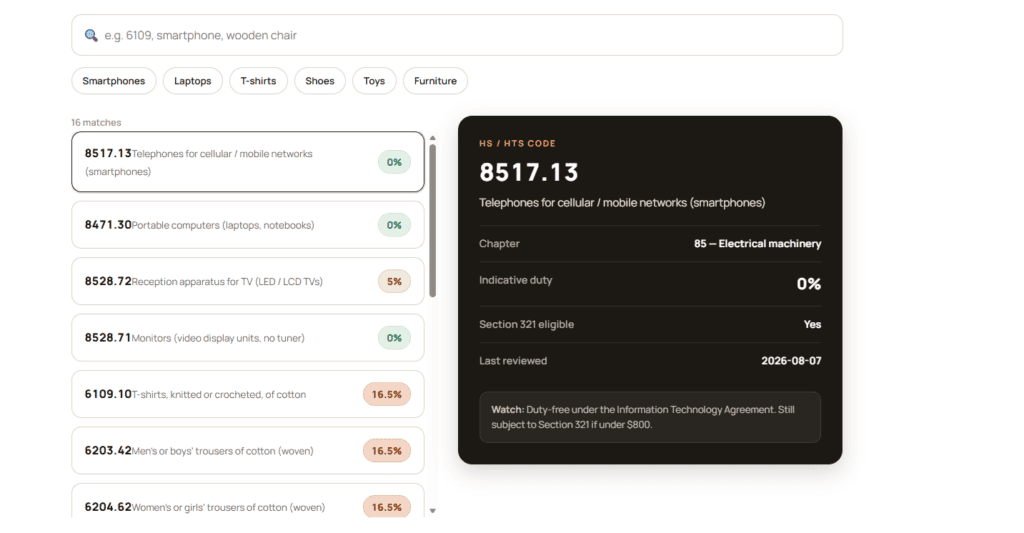
Task: Select the Shoes quick filter chip
Action: [320, 81]
